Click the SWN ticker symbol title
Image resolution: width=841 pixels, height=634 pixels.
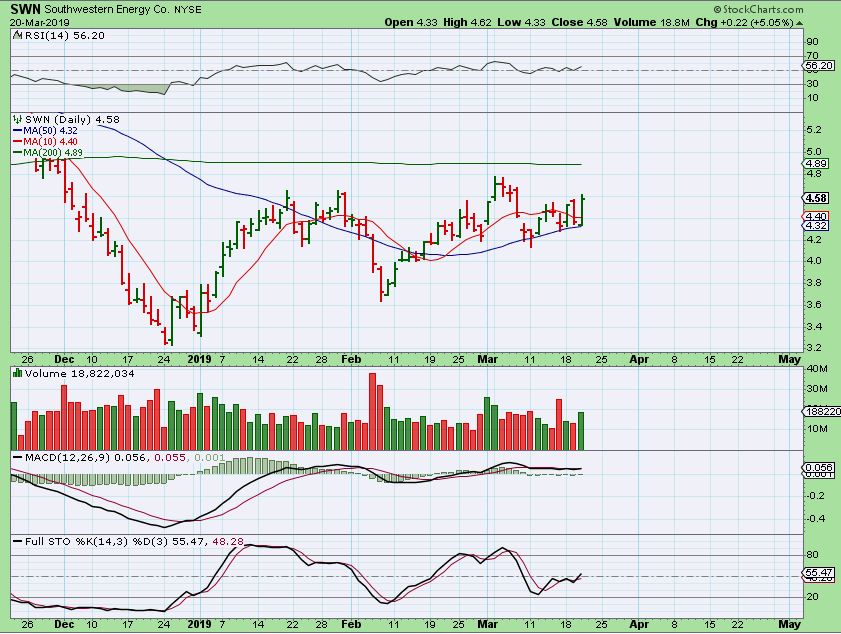(x=25, y=9)
